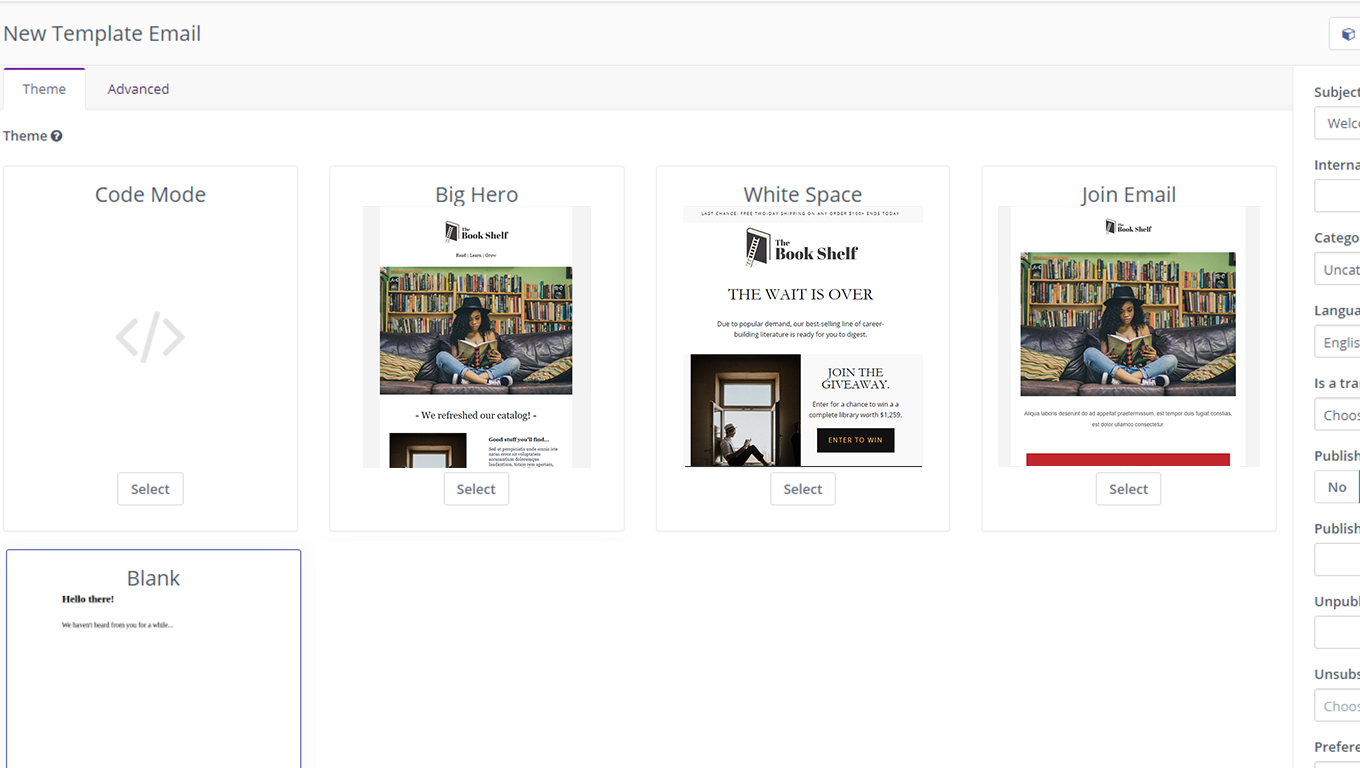The image size is (1360, 768).
Task: Open the Join Email preview thumbnail
Action: point(1129,337)
